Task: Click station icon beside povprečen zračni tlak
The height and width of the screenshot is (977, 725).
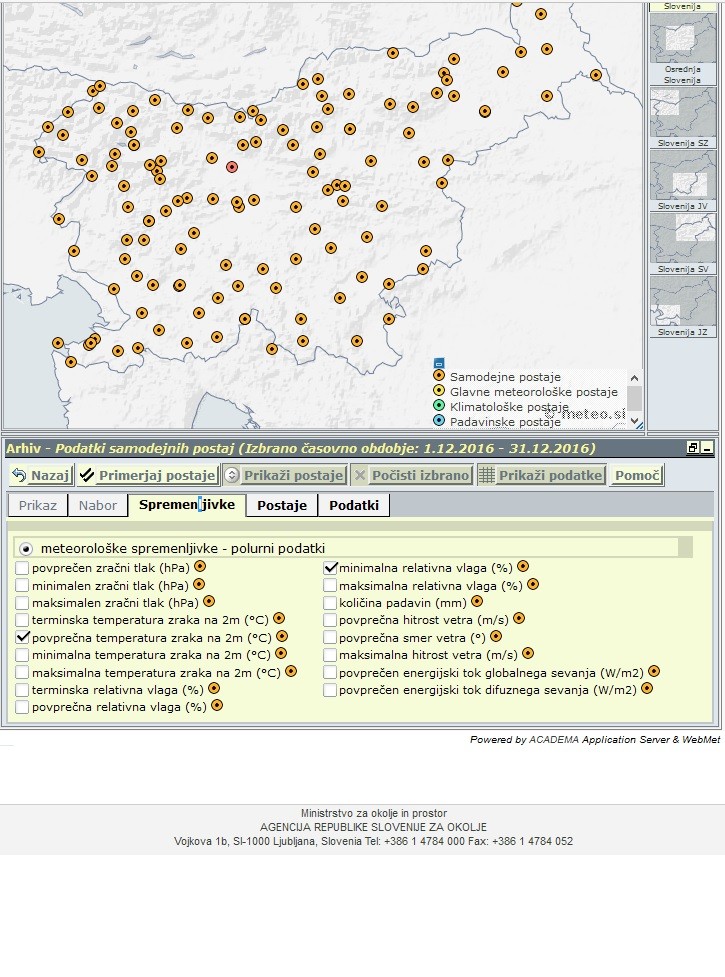Action: pos(200,567)
